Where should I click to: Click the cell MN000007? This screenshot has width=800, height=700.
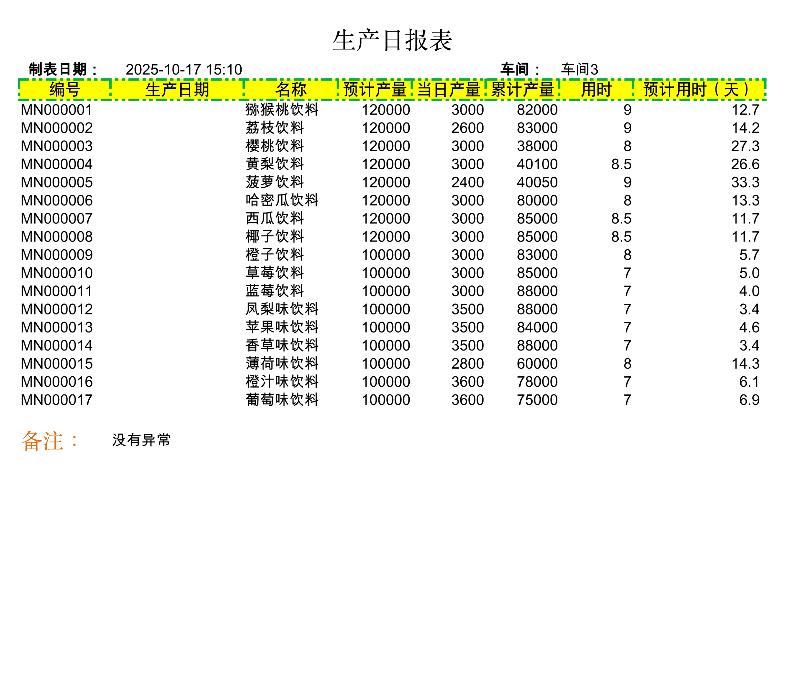coord(57,218)
